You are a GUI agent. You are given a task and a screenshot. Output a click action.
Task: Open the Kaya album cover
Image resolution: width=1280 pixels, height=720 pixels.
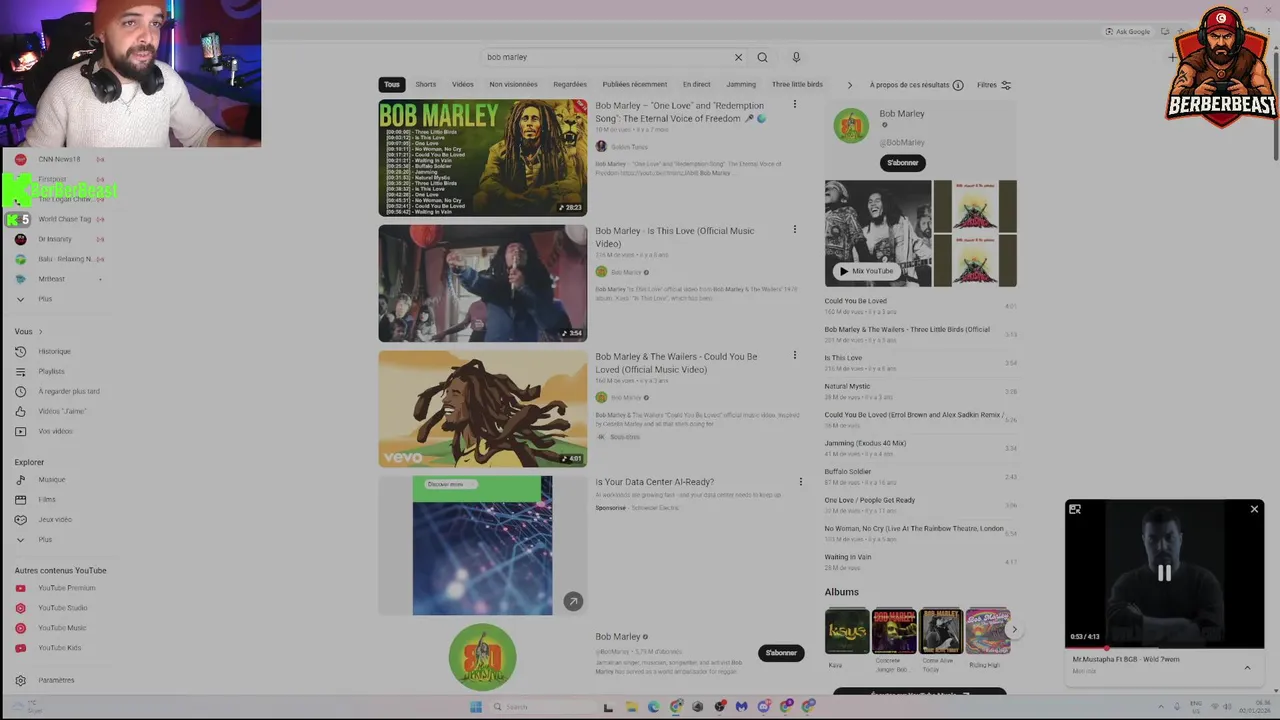point(847,631)
